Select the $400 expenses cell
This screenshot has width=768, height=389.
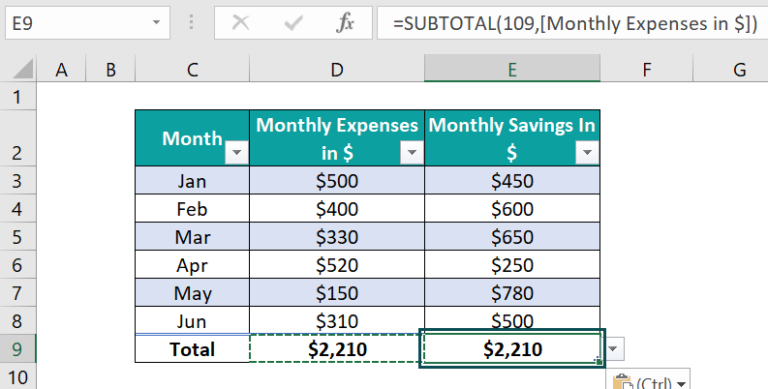point(337,209)
